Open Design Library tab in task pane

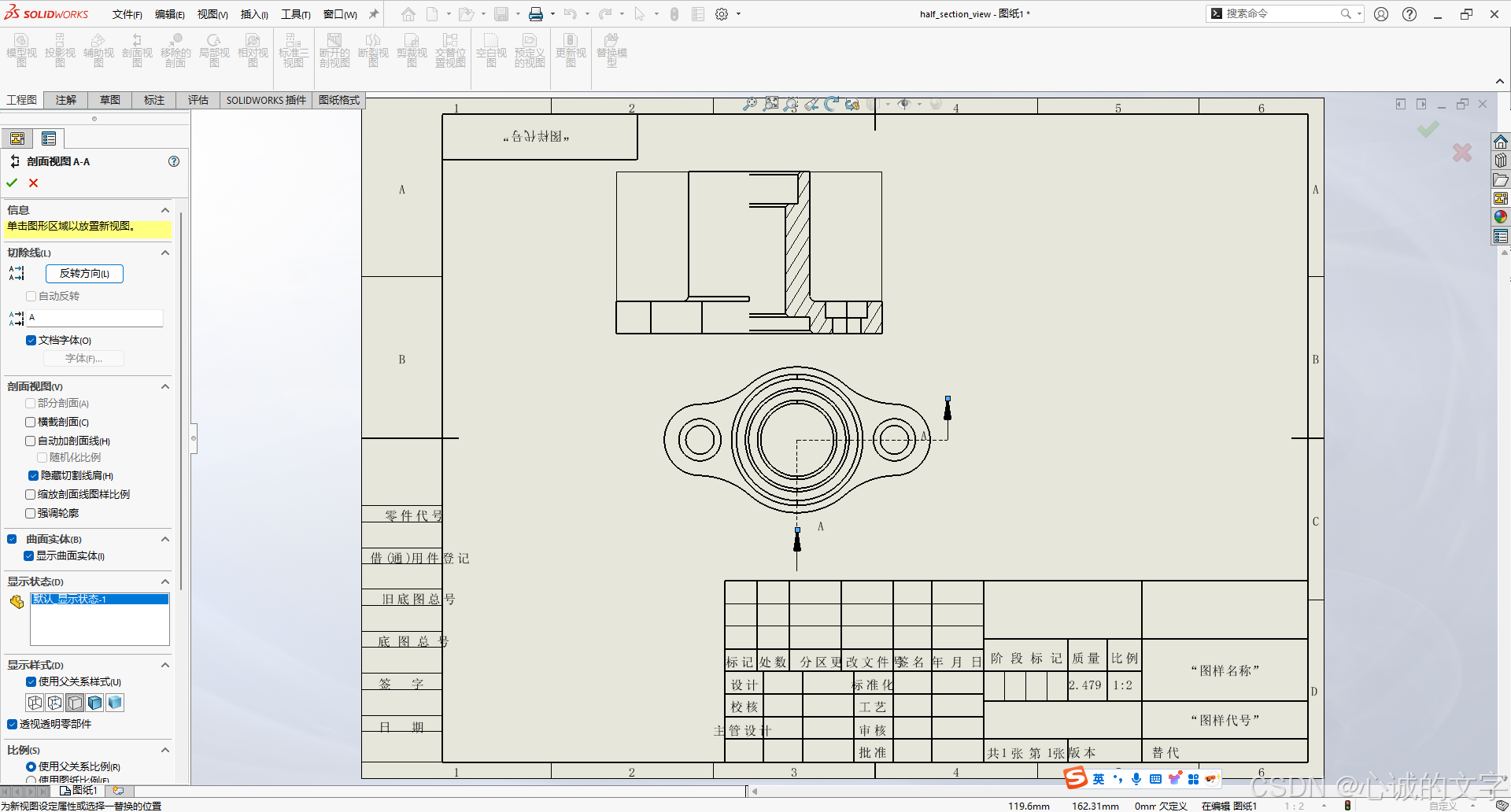pyautogui.click(x=1501, y=161)
